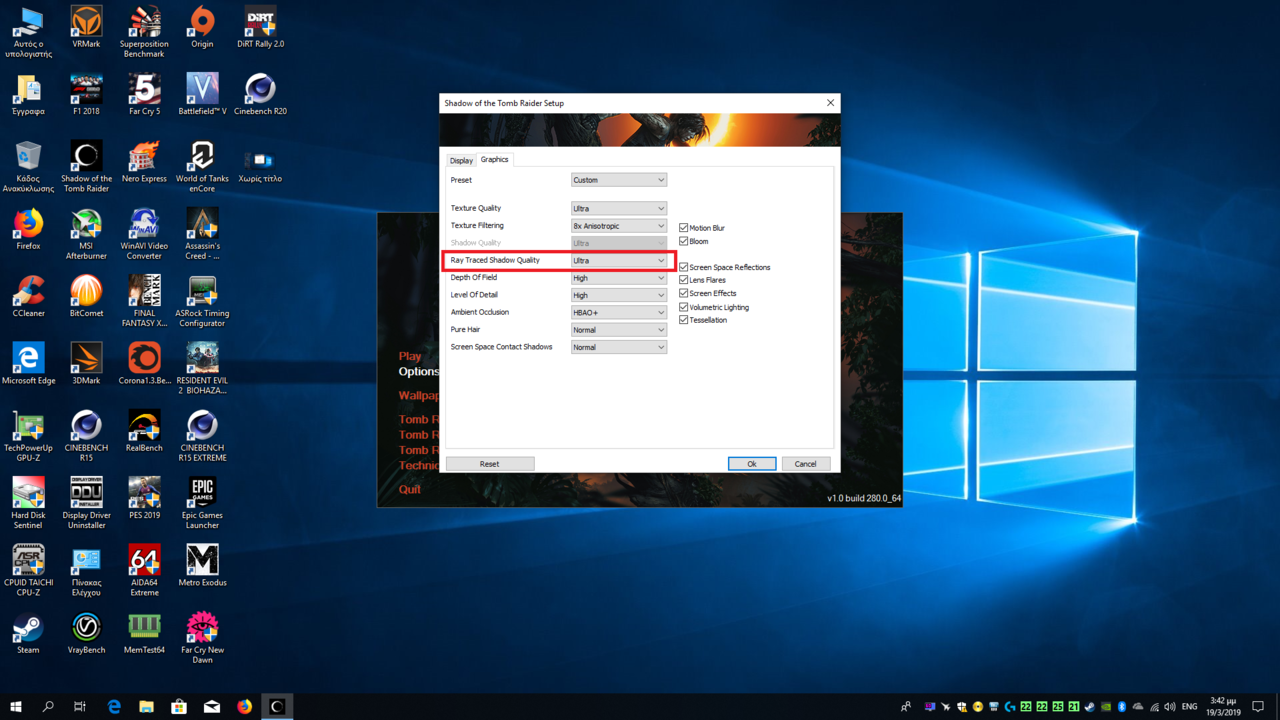1280x720 pixels.
Task: Disable Screen Space Reflections checkbox
Action: pos(684,267)
